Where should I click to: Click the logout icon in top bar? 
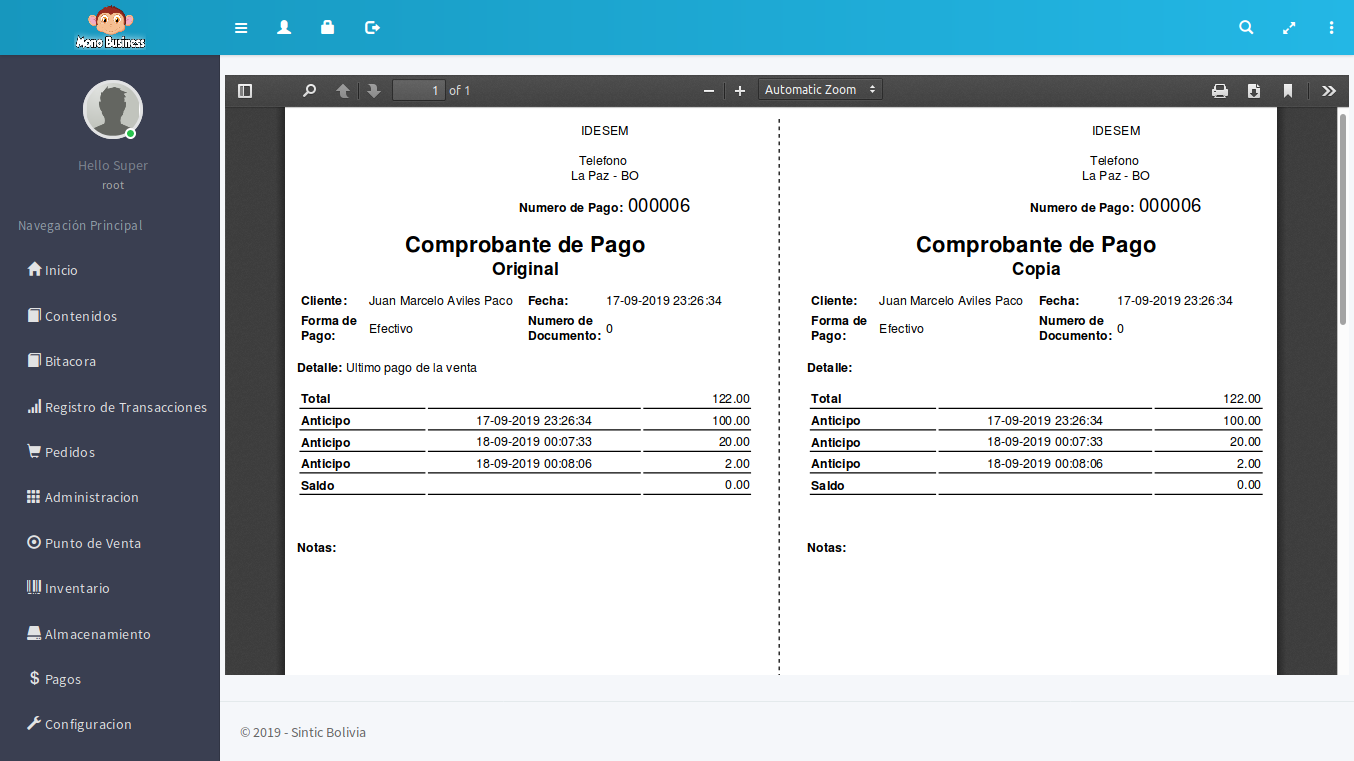372,28
